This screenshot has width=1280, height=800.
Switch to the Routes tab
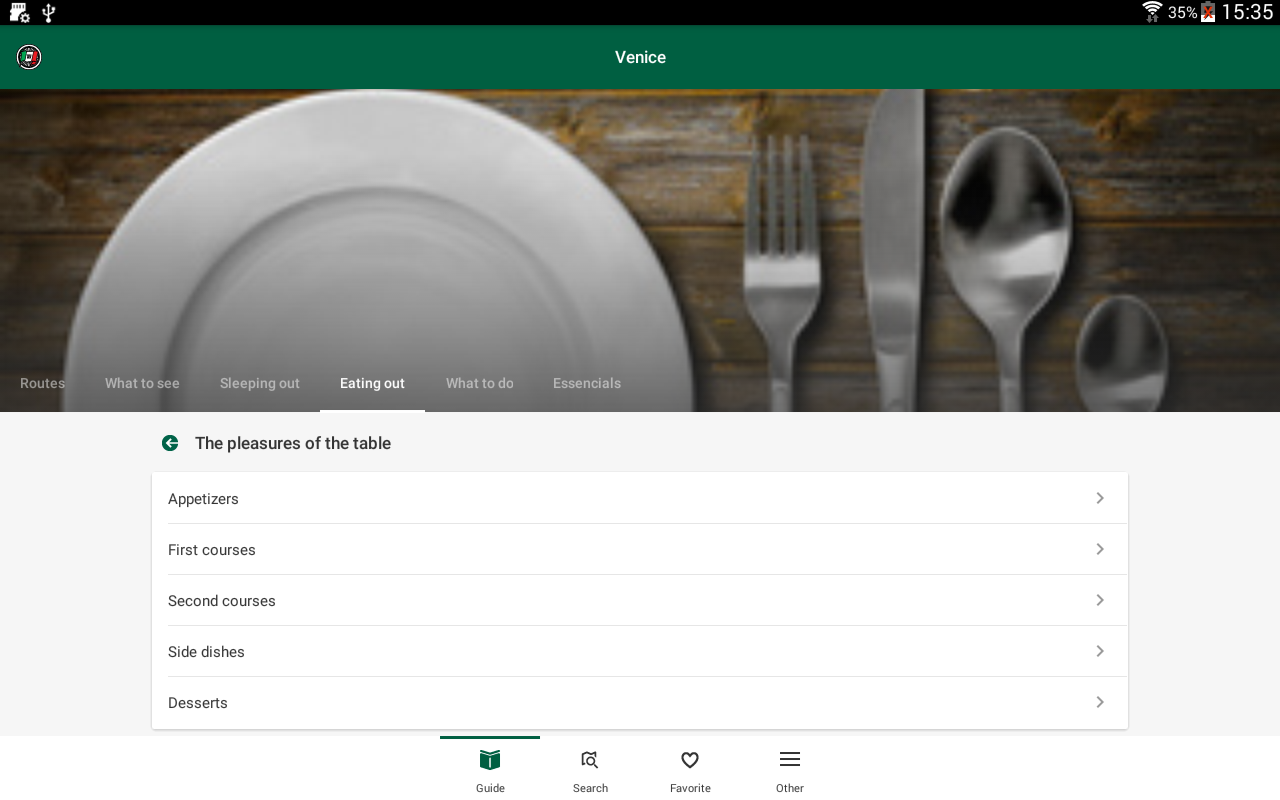42,383
